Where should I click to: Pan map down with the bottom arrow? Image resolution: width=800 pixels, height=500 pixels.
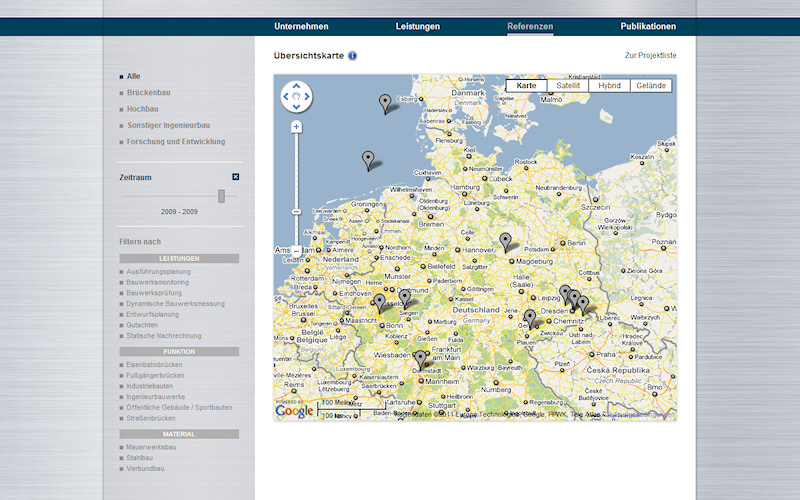pyautogui.click(x=296, y=106)
